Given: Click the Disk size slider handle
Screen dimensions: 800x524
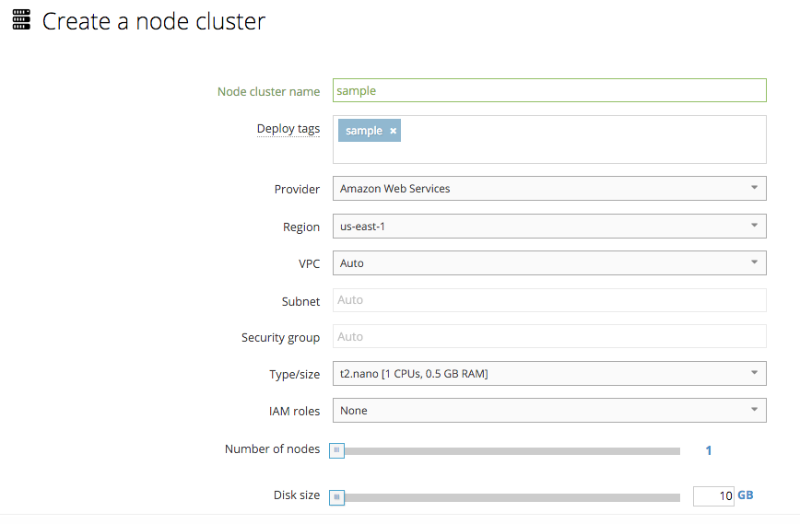Looking at the screenshot, I should click(x=337, y=497).
